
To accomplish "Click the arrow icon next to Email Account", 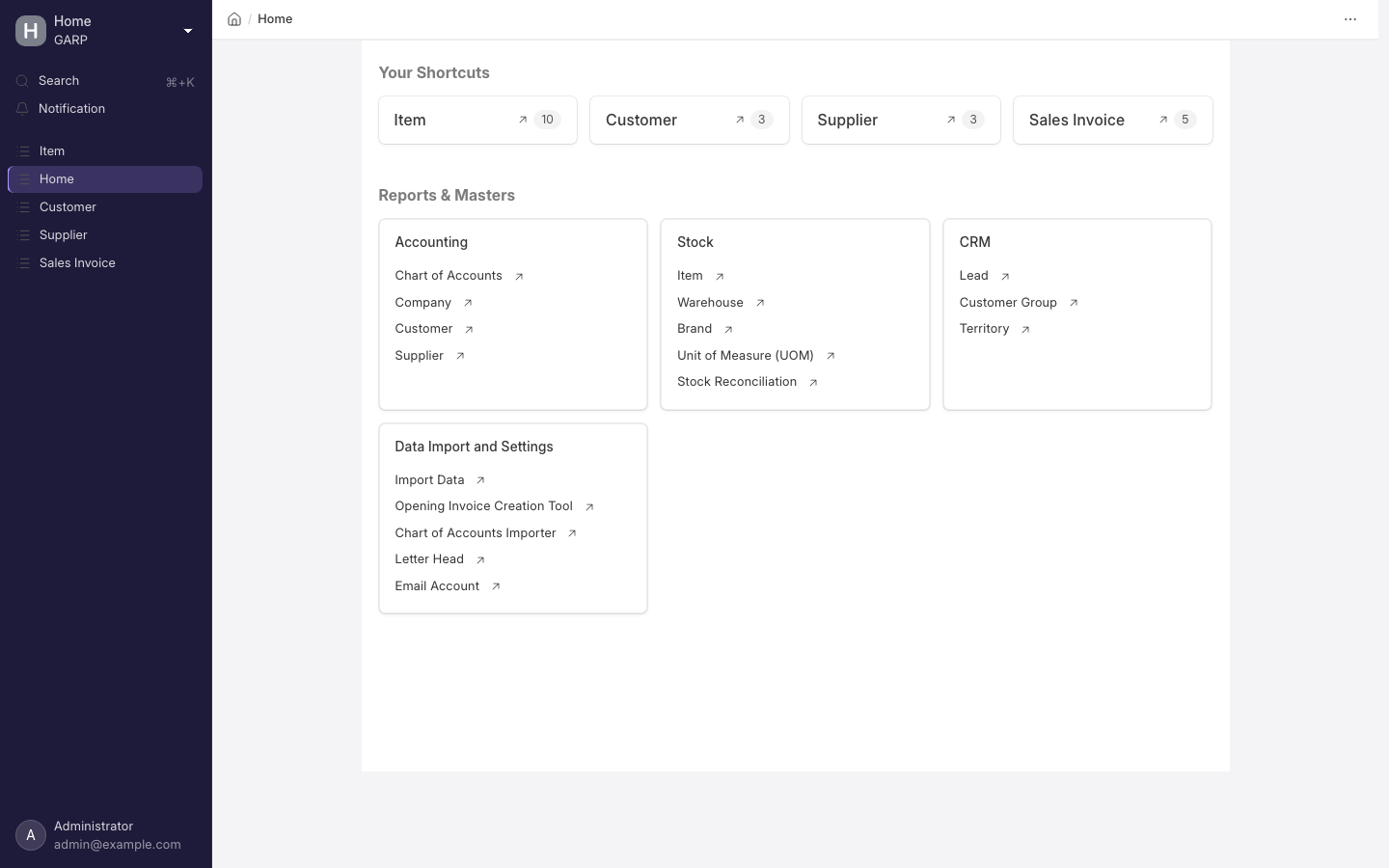I will pos(496,586).
